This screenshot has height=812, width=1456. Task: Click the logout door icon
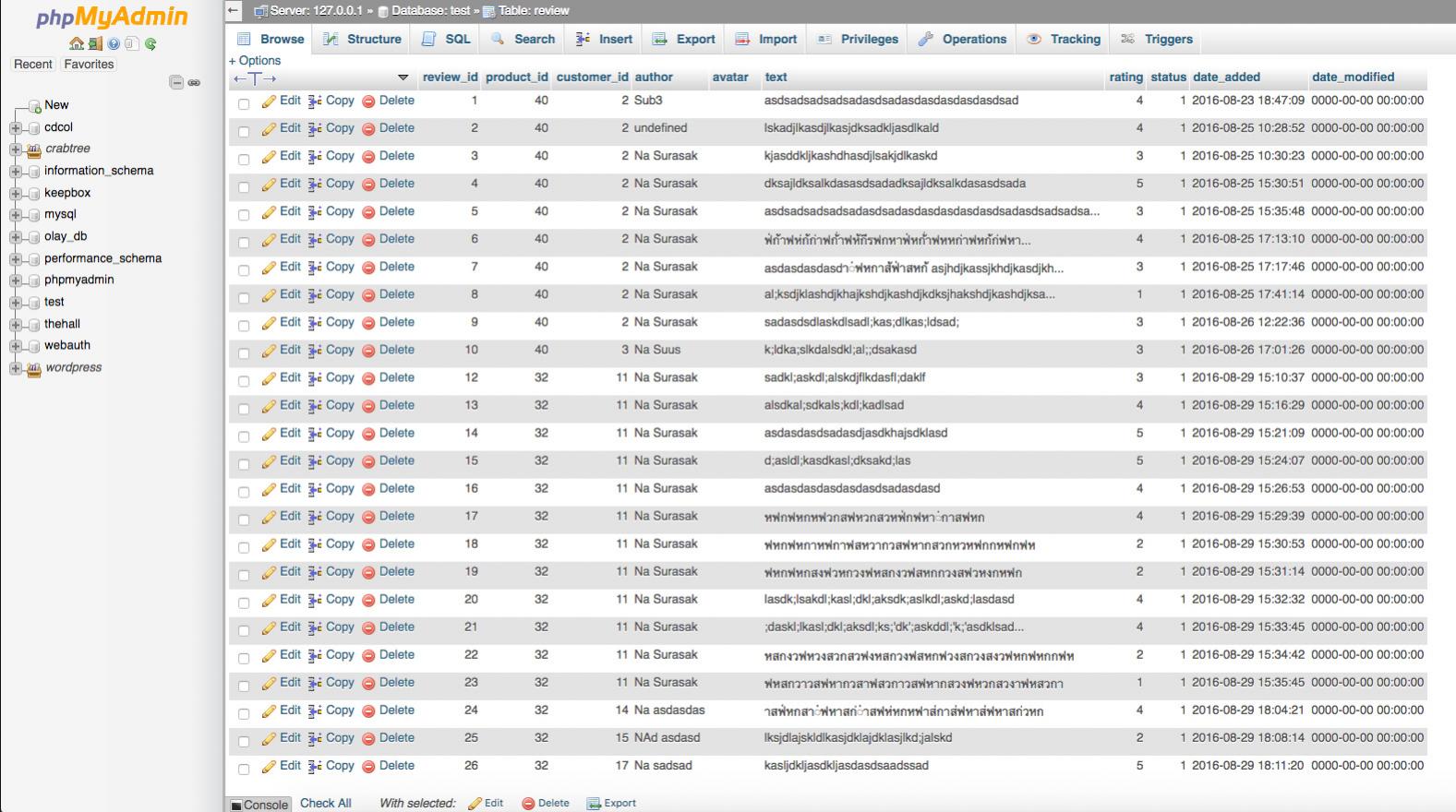click(94, 43)
